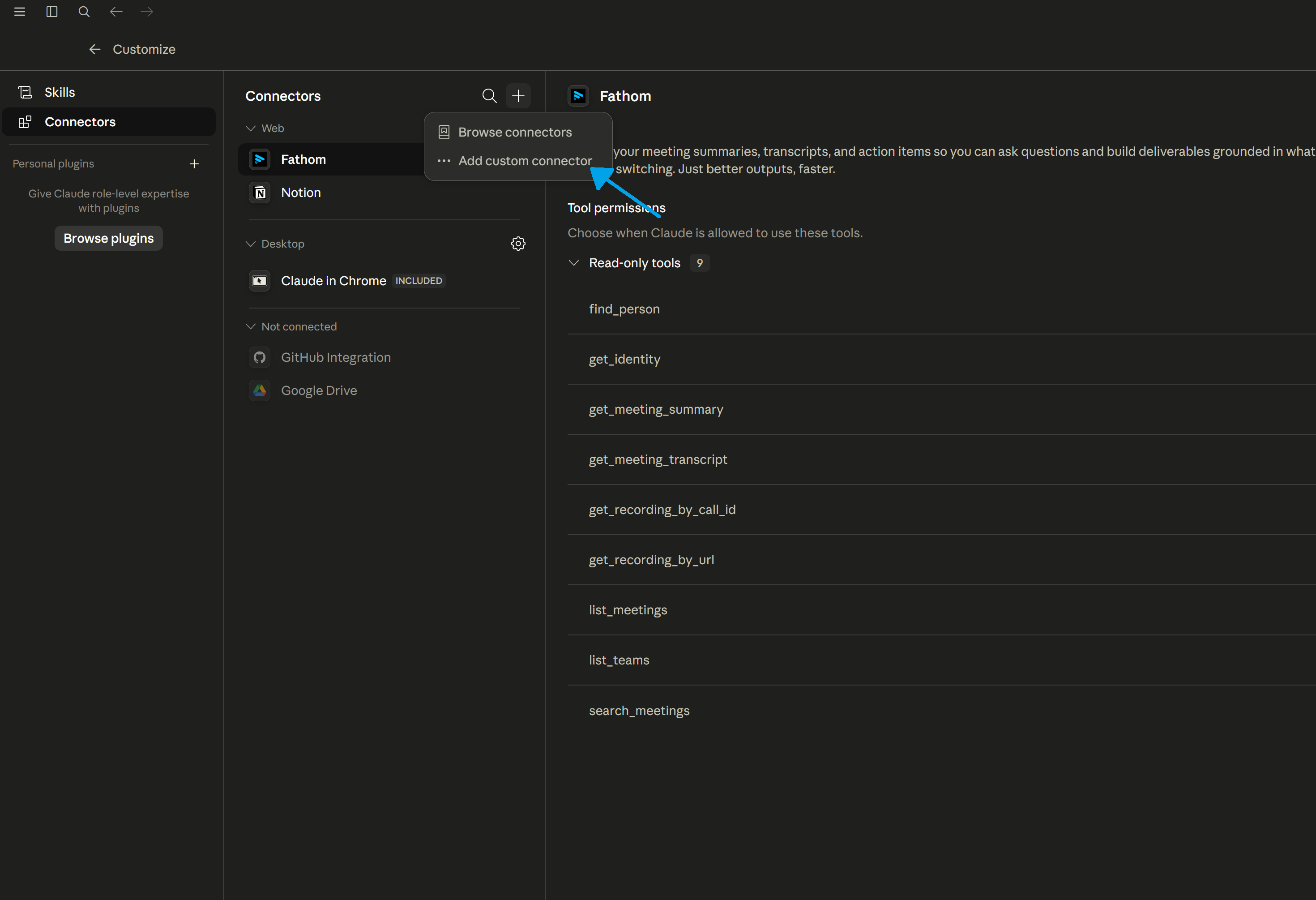Click the Fathom logo in detail header

pos(578,96)
